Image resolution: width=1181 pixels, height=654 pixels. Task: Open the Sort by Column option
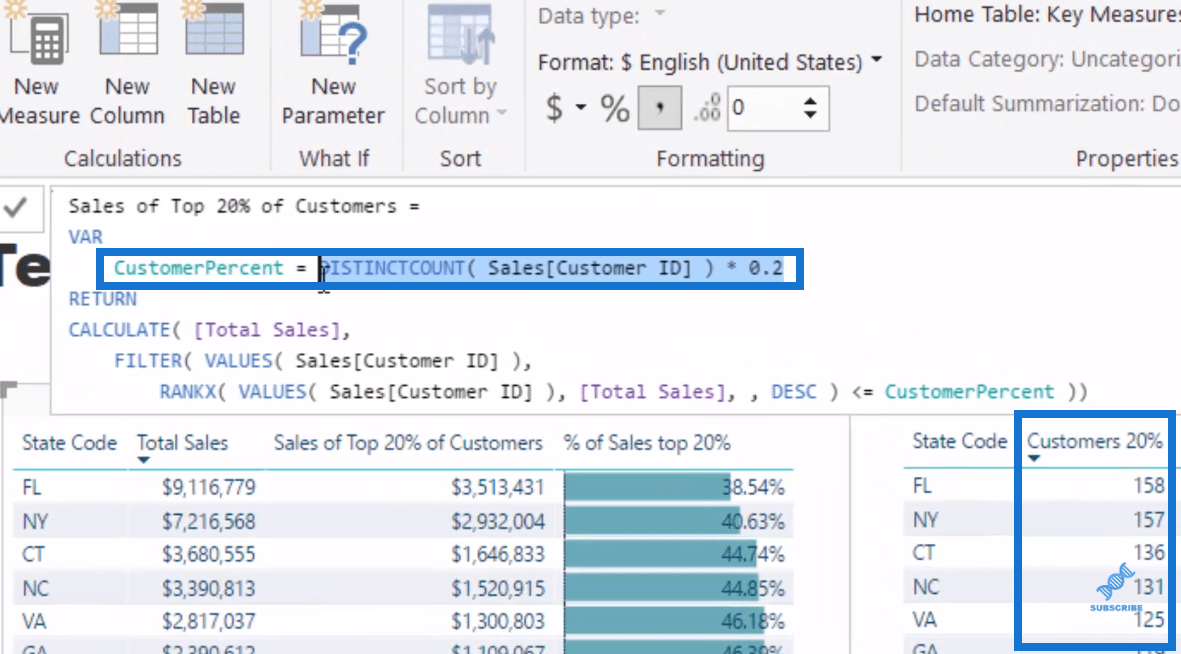[x=460, y=66]
